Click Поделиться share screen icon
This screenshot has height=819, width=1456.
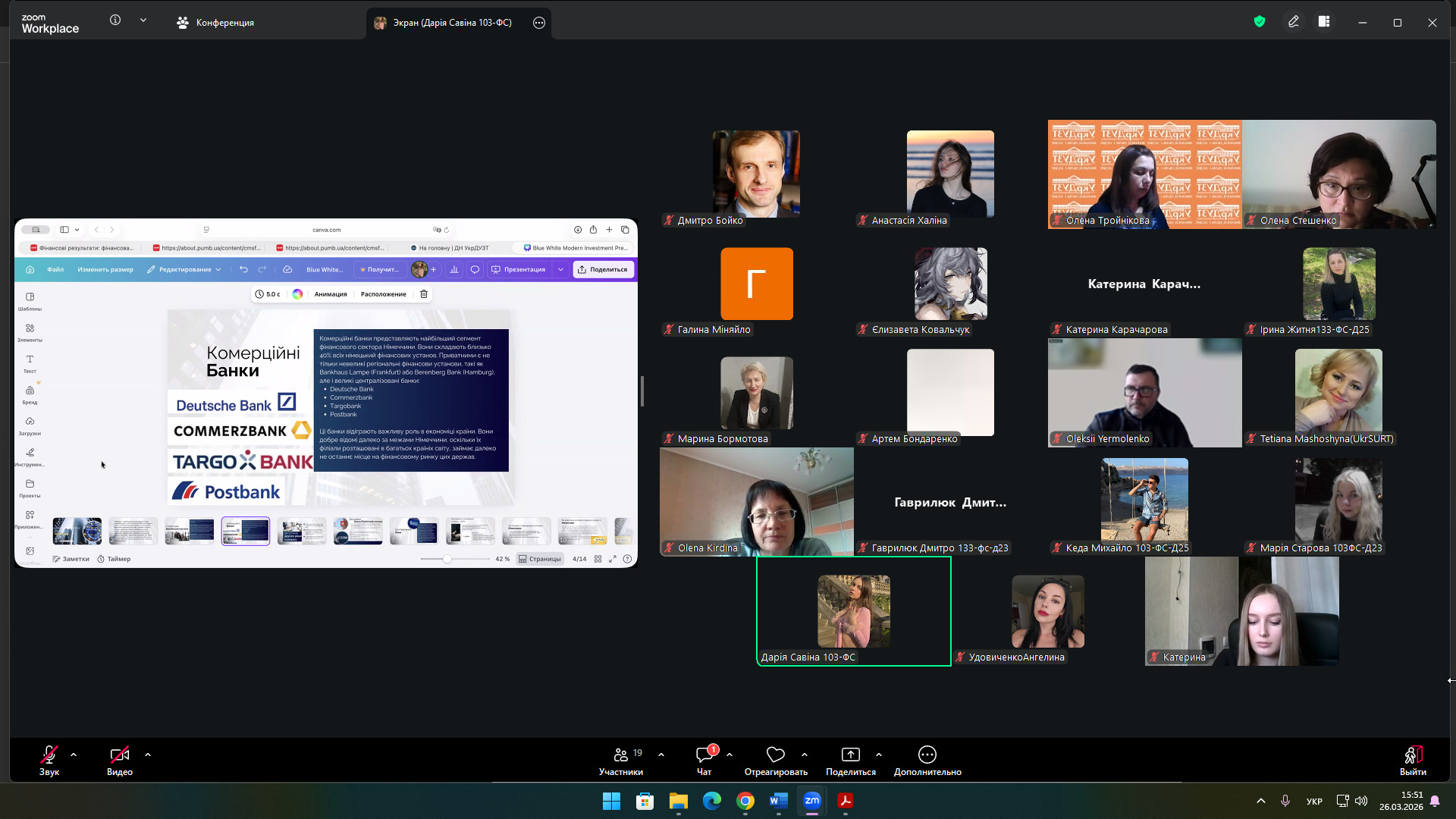(850, 755)
